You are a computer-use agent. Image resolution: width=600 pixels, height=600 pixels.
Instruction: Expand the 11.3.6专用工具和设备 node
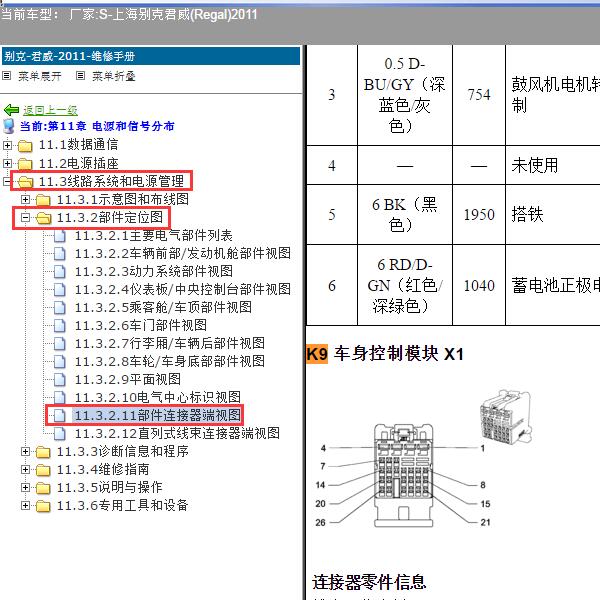(25, 505)
